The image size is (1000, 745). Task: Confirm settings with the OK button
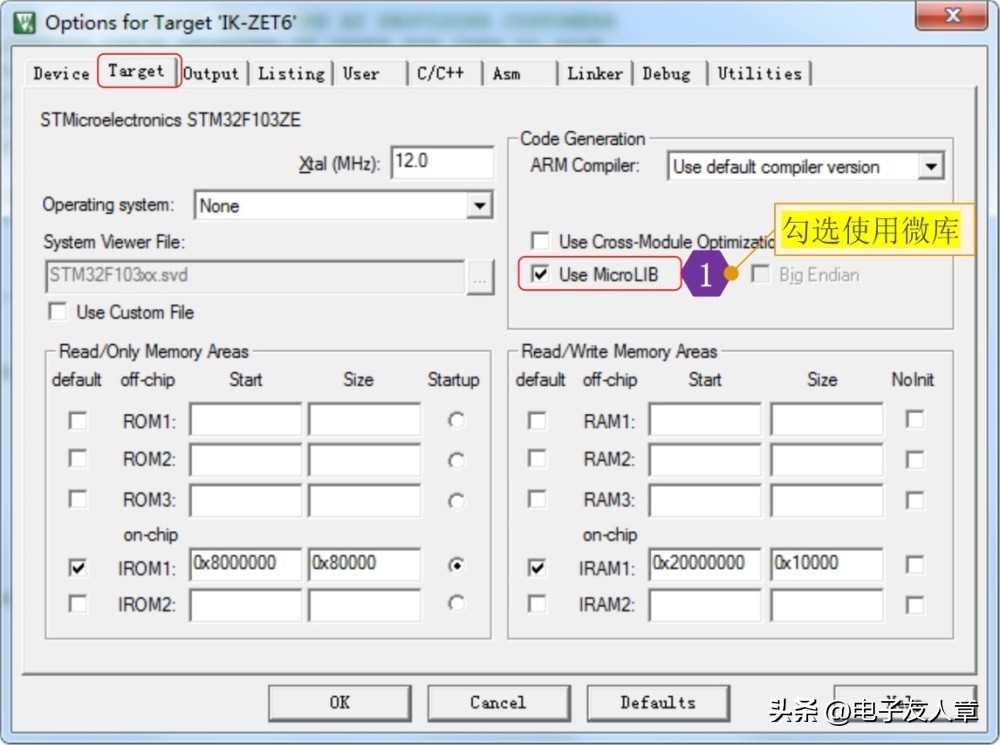[339, 703]
